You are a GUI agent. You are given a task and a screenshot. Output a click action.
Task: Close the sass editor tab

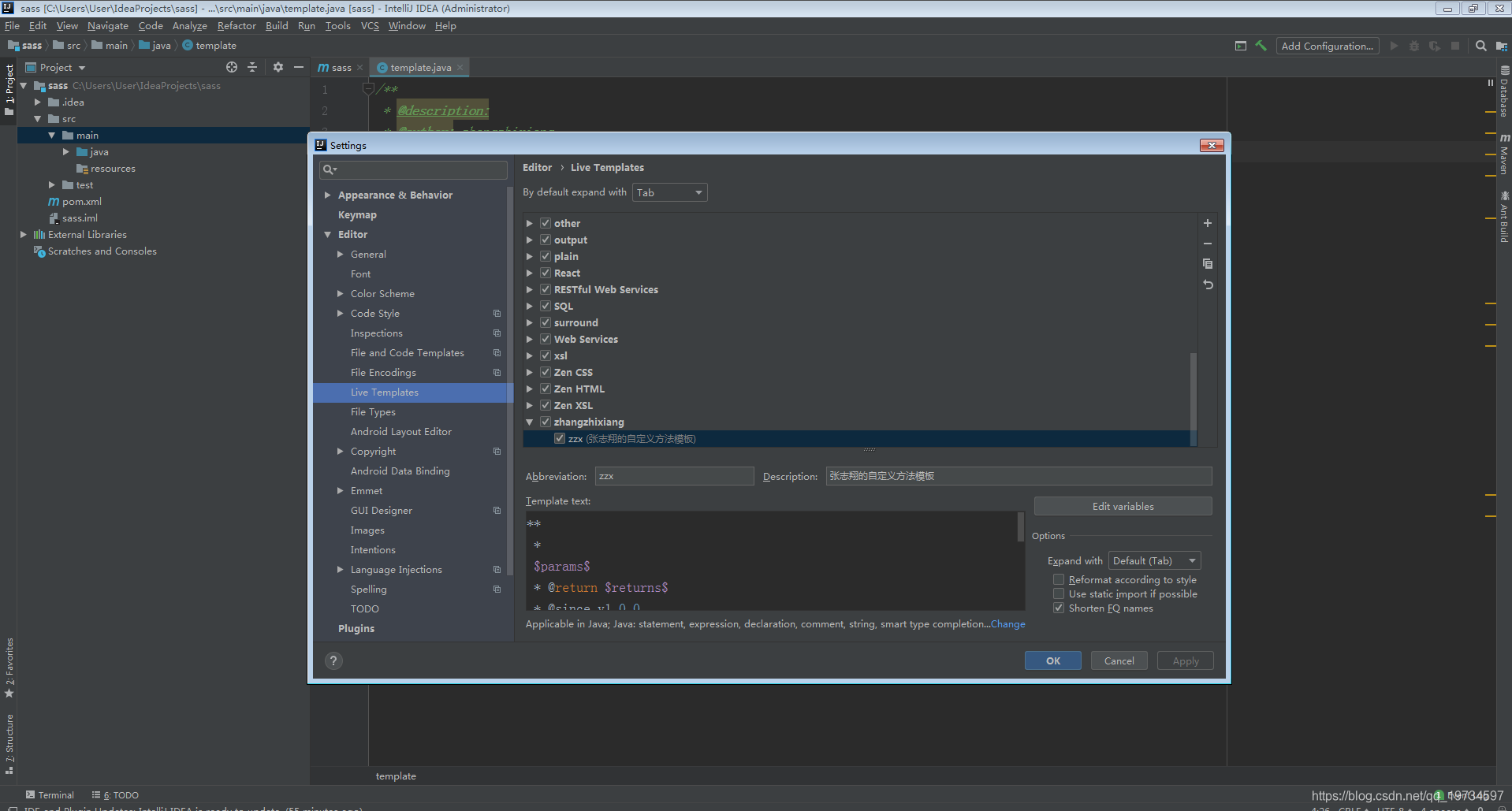point(360,68)
